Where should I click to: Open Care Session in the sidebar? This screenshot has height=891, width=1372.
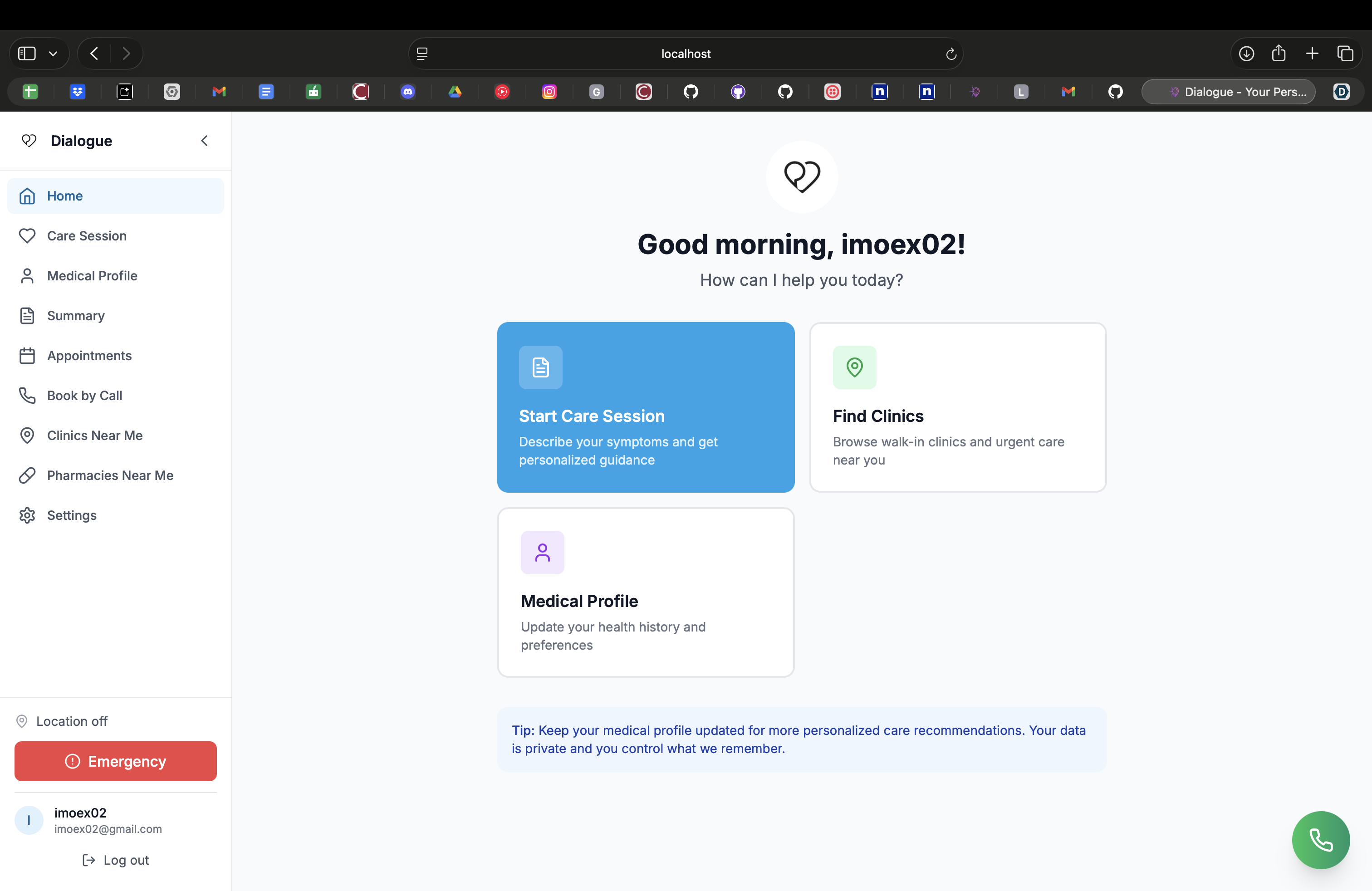coord(87,236)
